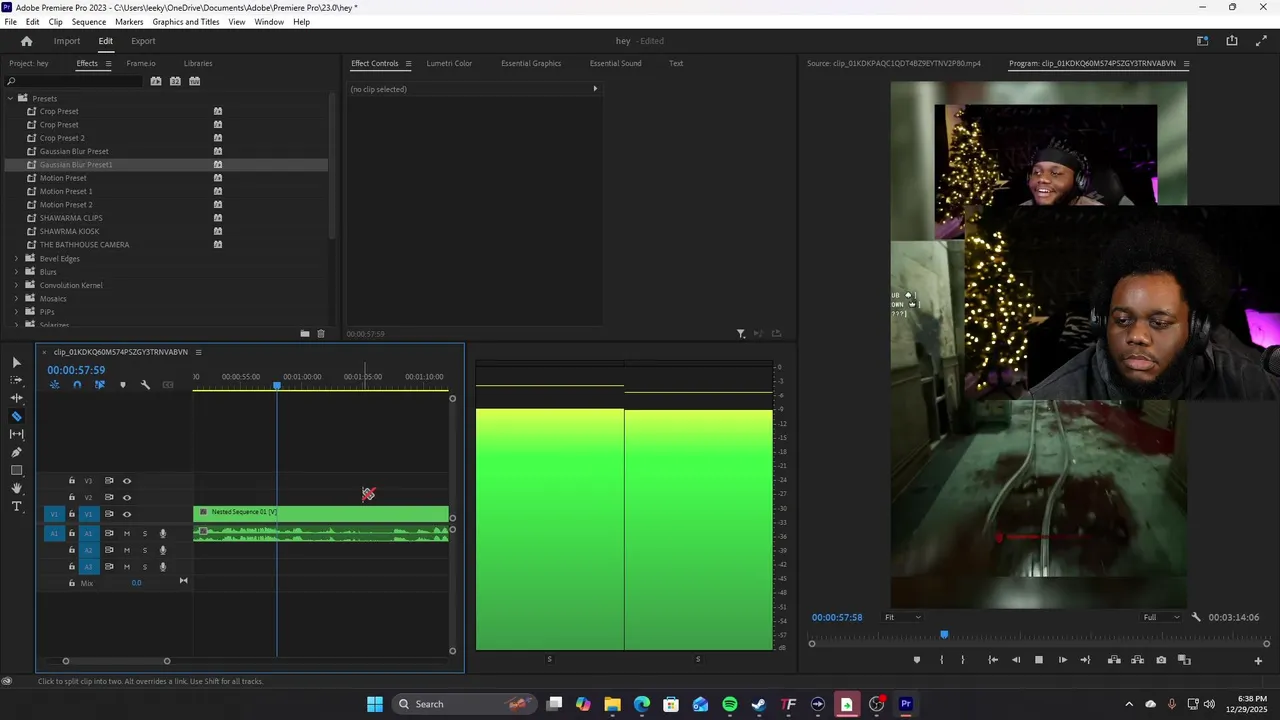Expand the PiPs folder
Screen dimensions: 1280x720
tap(16, 312)
